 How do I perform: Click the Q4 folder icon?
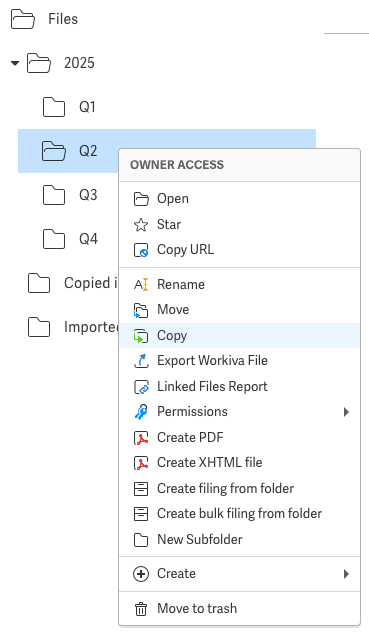pyautogui.click(x=54, y=239)
